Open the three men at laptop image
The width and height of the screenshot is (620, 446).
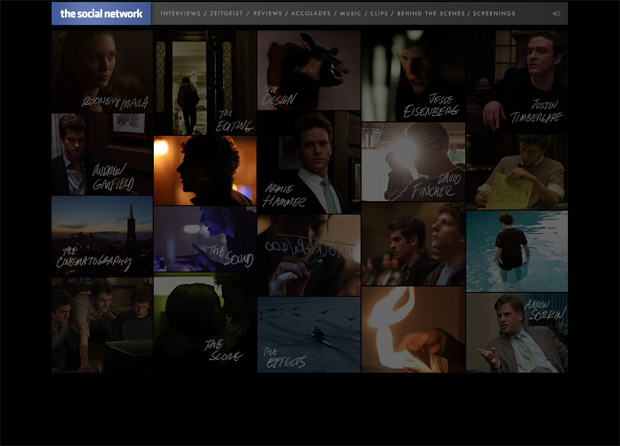point(102,325)
